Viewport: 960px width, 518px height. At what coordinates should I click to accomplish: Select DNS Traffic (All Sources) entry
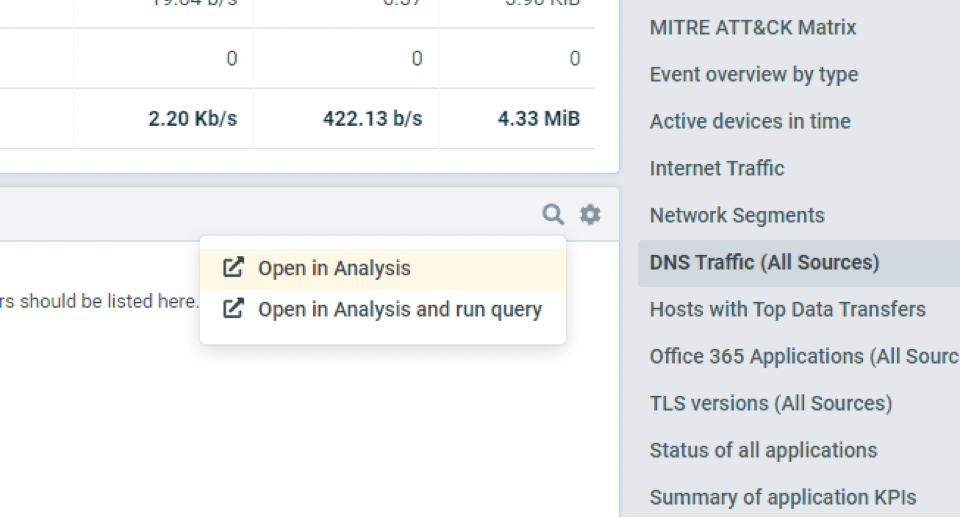764,262
